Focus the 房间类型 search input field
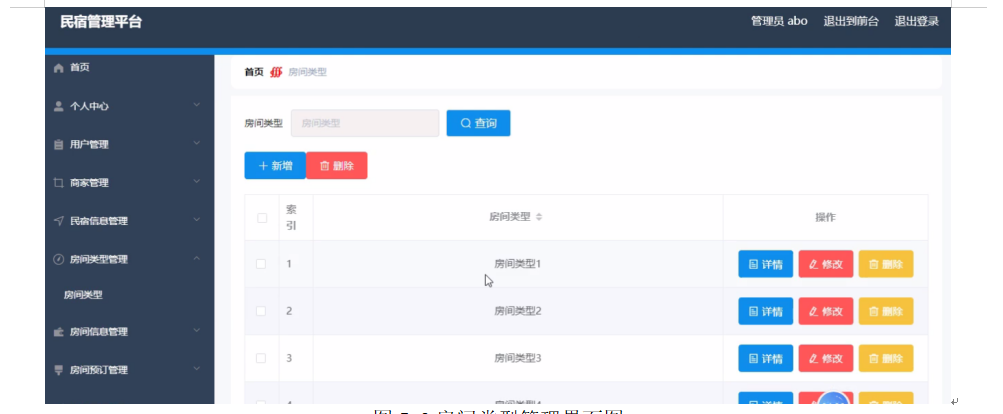The width and height of the screenshot is (1003, 414). tap(365, 123)
